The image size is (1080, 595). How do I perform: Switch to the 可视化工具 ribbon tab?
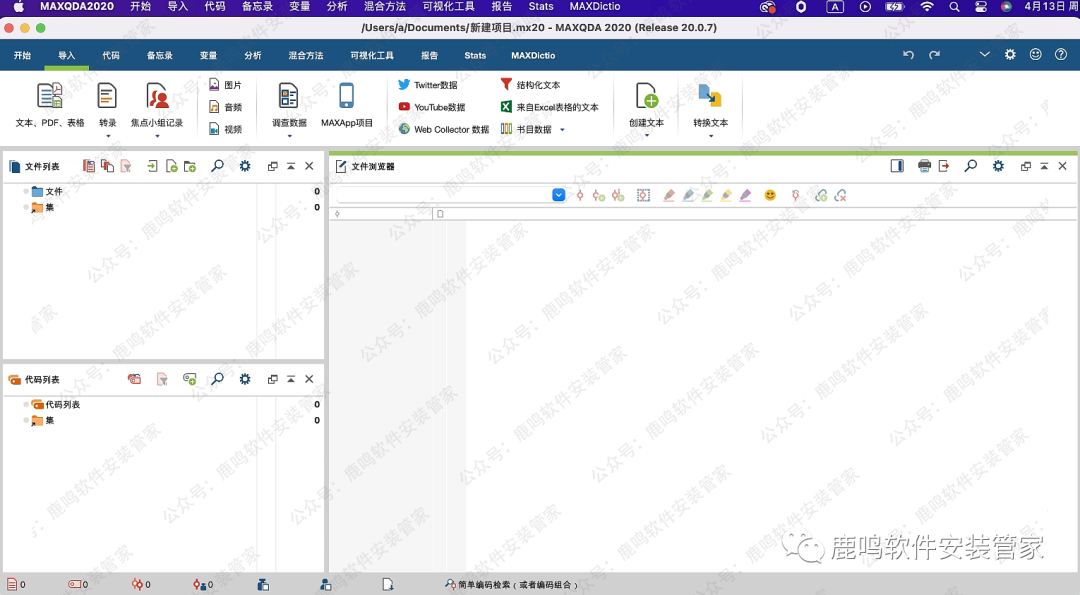pyautogui.click(x=372, y=55)
